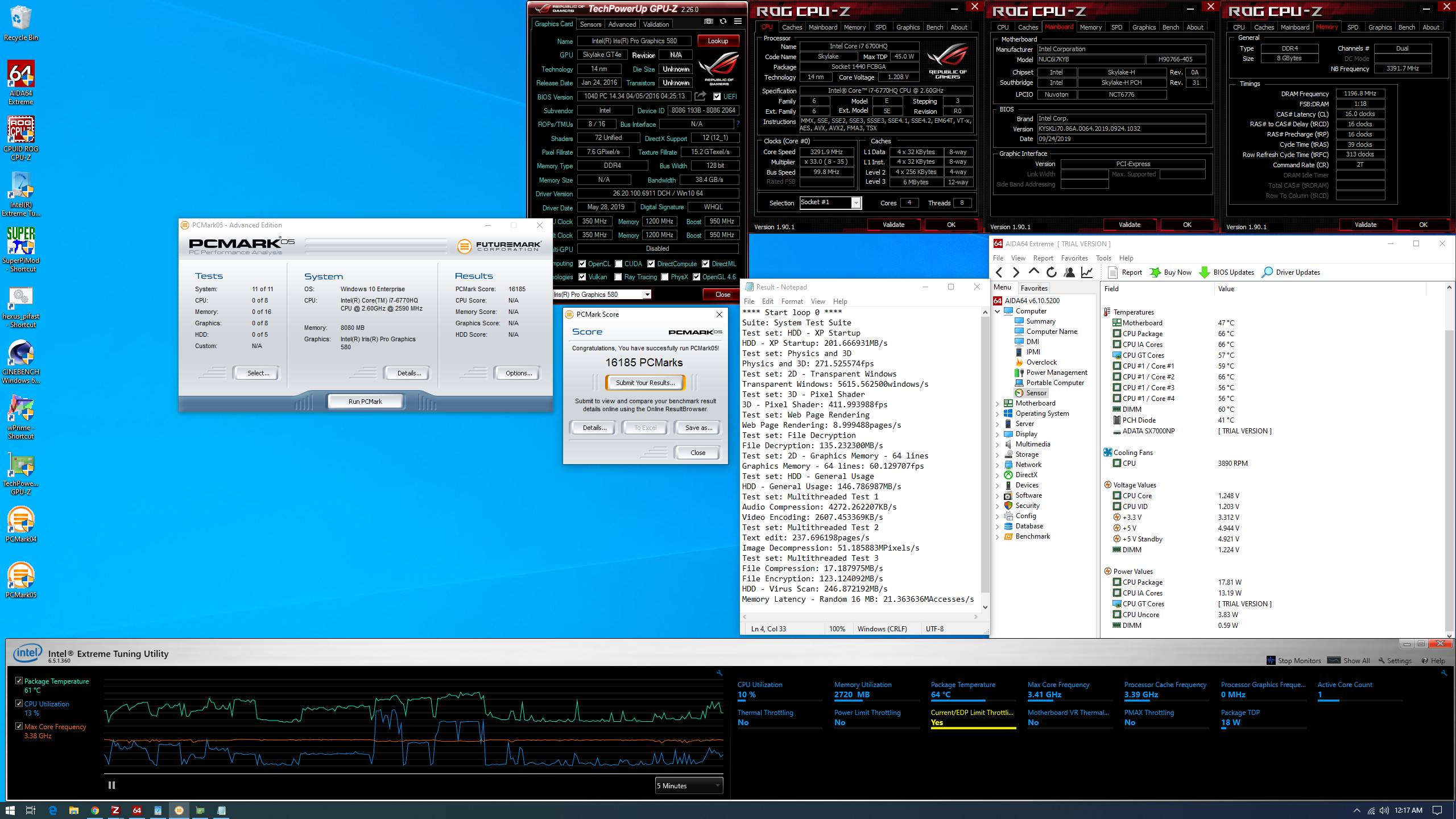Screen dimensions: 1456x819
Task: Click AIDA64 forward navigation arrow
Action: (x=1016, y=272)
